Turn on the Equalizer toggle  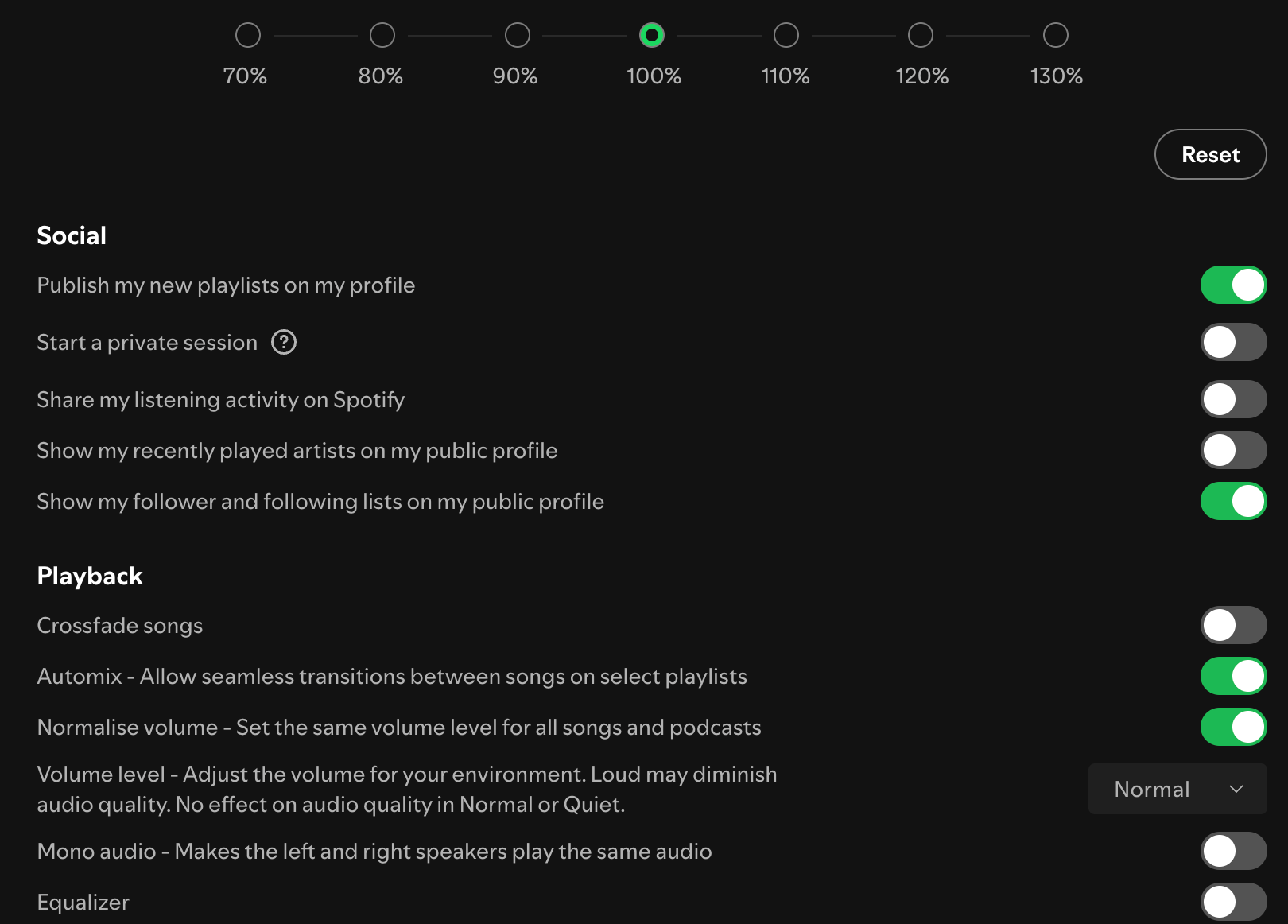click(1233, 902)
